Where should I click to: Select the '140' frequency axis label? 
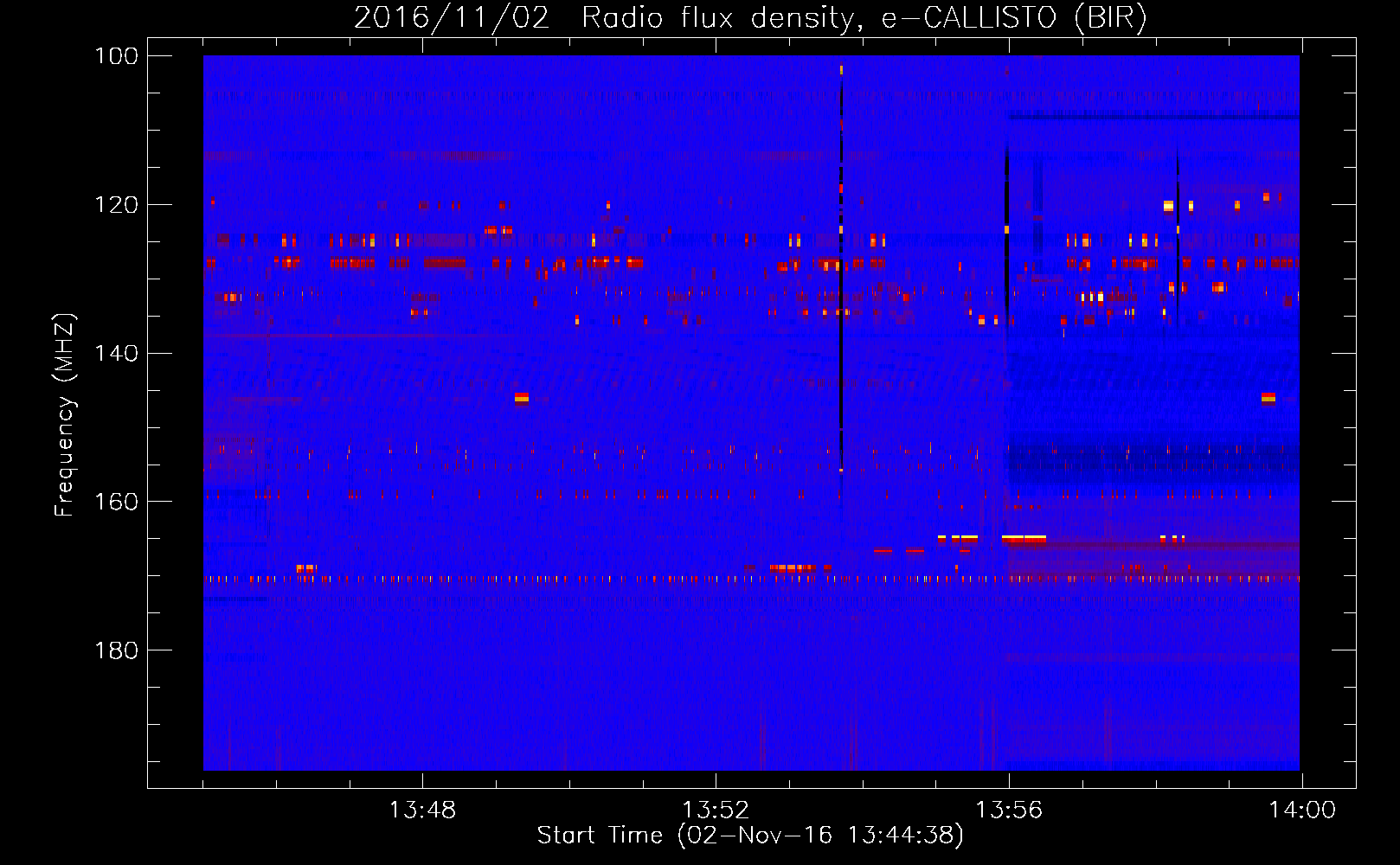[x=117, y=354]
